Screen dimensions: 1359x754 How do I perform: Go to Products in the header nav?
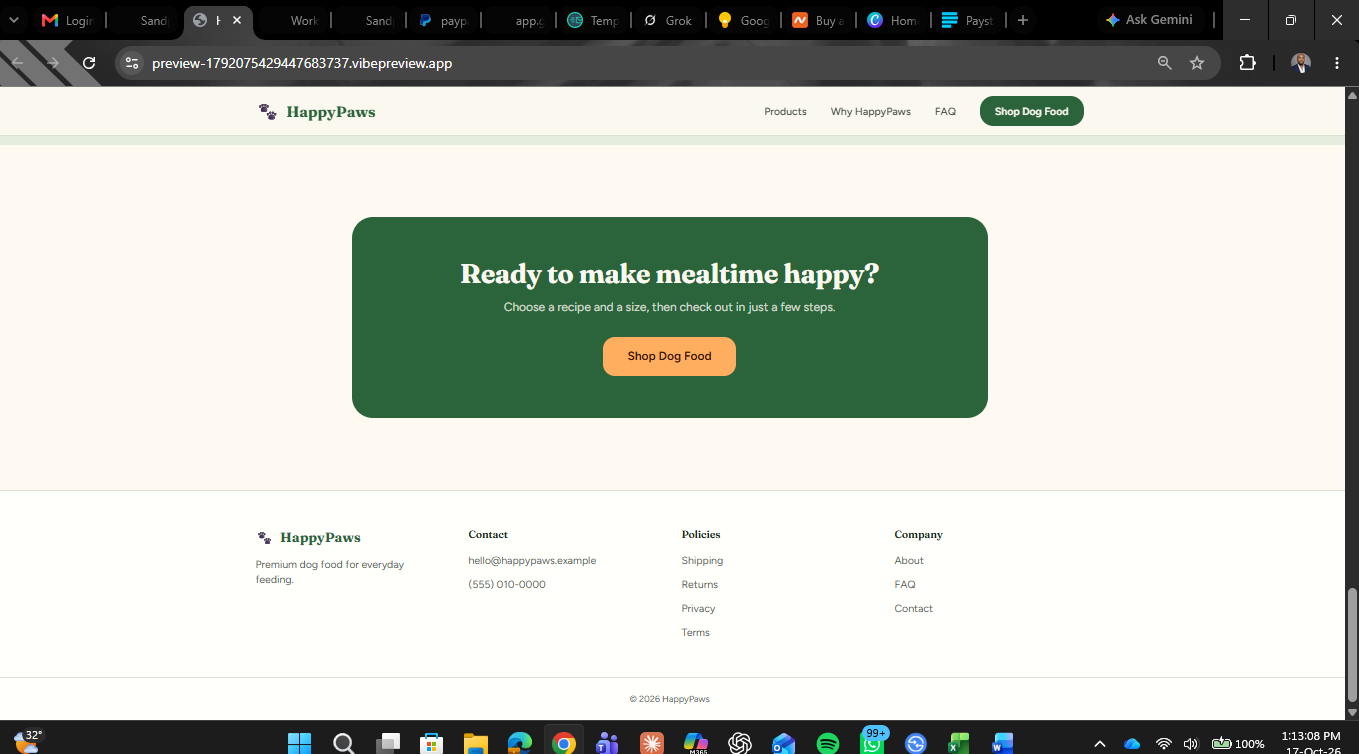pyautogui.click(x=785, y=112)
